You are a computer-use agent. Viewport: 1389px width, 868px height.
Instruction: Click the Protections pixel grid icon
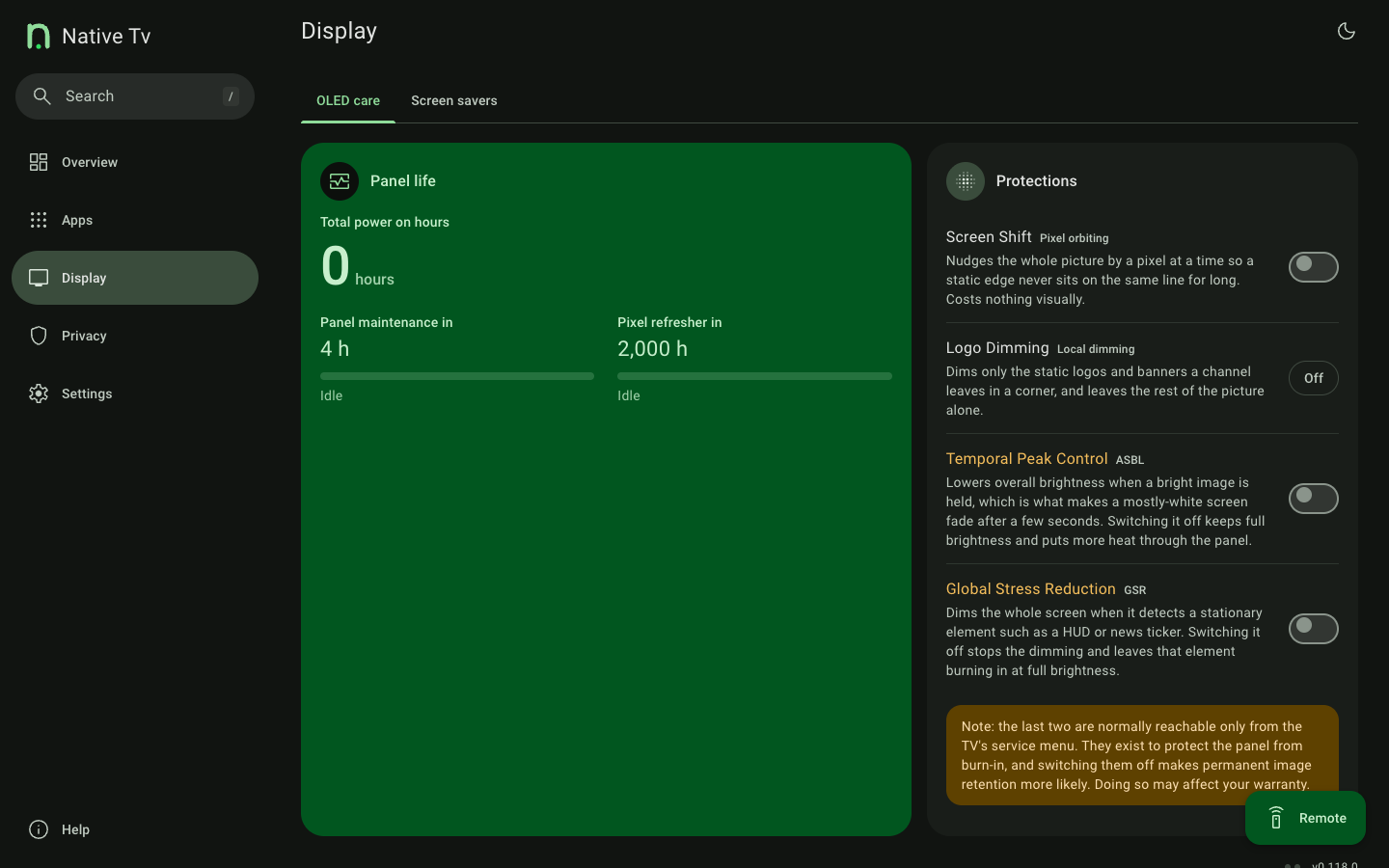click(966, 181)
